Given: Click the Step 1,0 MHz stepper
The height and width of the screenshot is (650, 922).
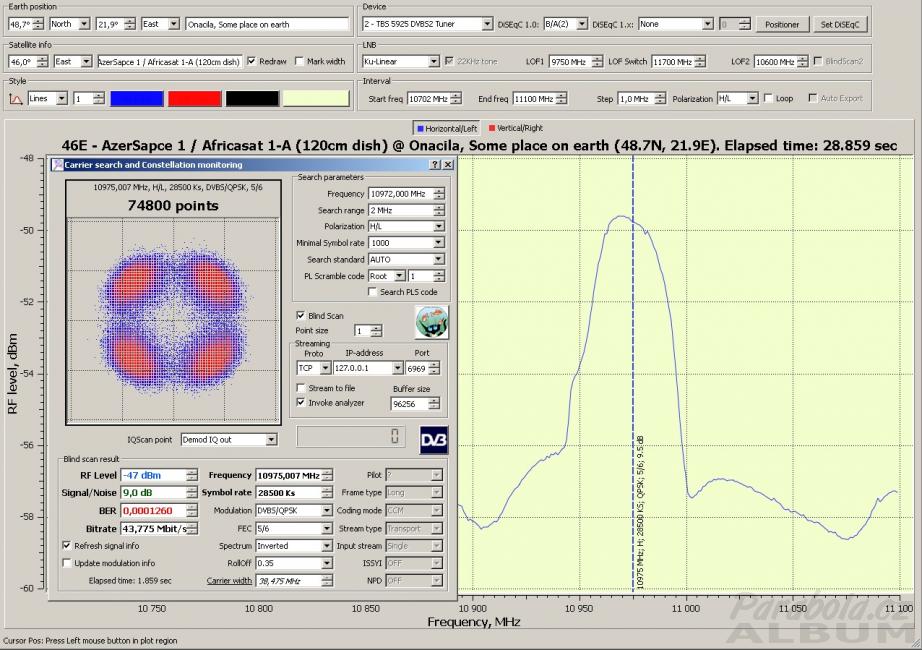Looking at the screenshot, I should [660, 99].
